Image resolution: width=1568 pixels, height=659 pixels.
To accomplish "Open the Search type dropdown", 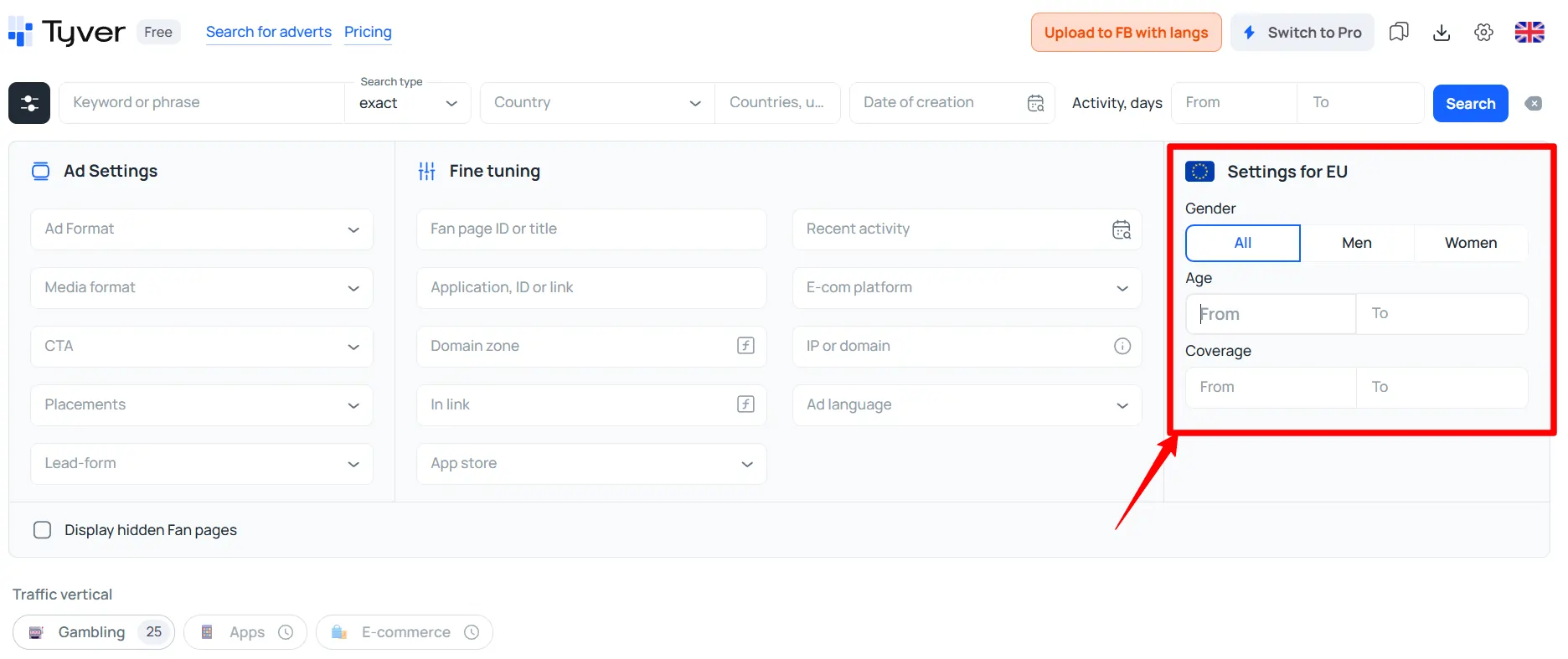I will click(x=408, y=103).
